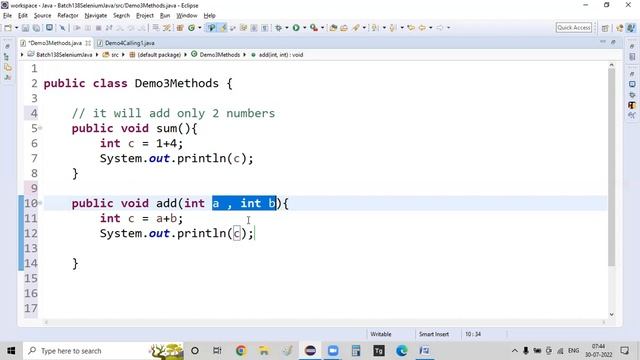Click the Save toolbar icon
Screen dimensions: 640x360
[25, 28]
